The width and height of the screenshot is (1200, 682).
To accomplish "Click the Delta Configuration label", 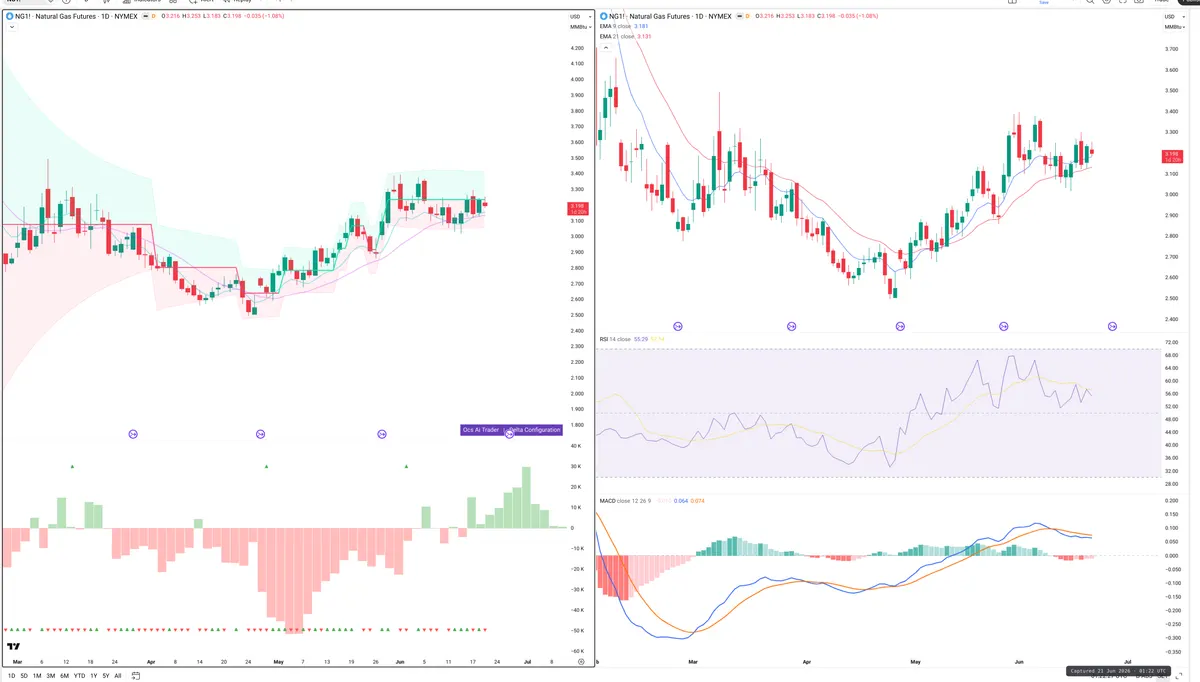I will tap(536, 430).
